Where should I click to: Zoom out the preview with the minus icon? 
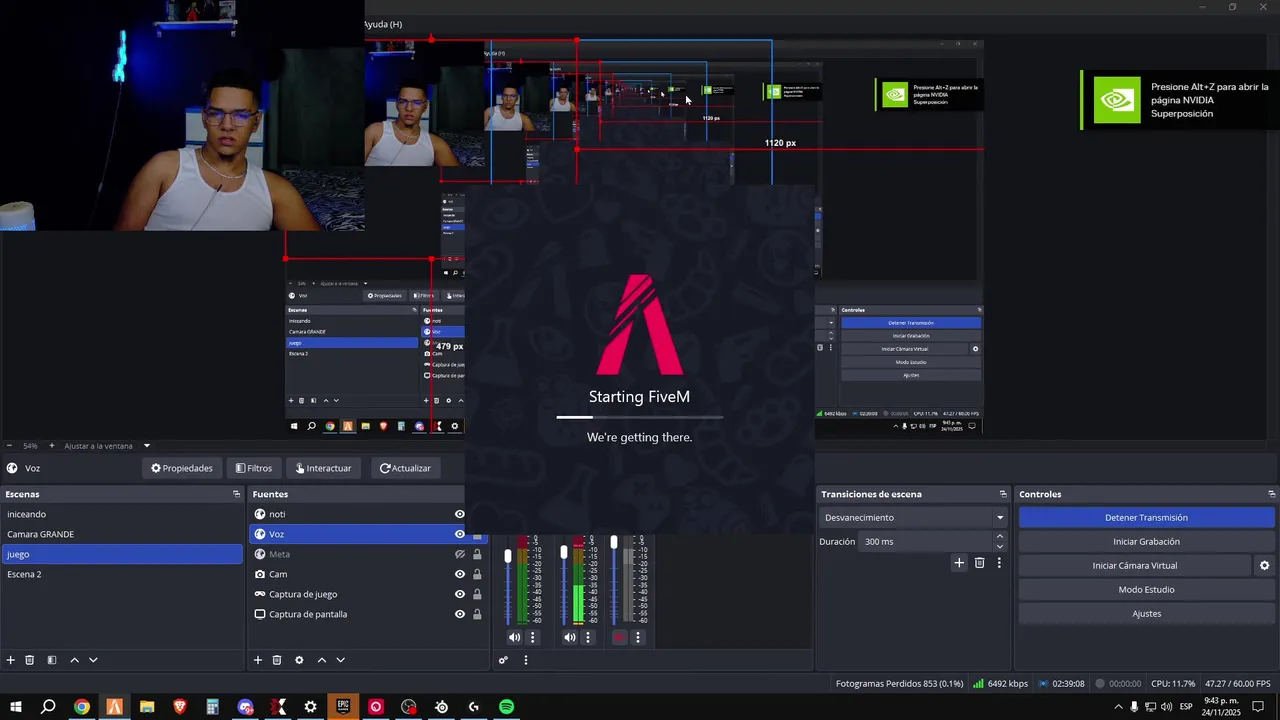(10, 446)
